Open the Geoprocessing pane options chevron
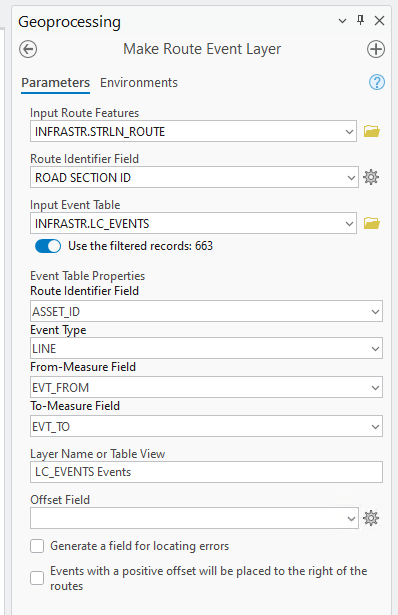The width and height of the screenshot is (398, 615). pos(342,21)
